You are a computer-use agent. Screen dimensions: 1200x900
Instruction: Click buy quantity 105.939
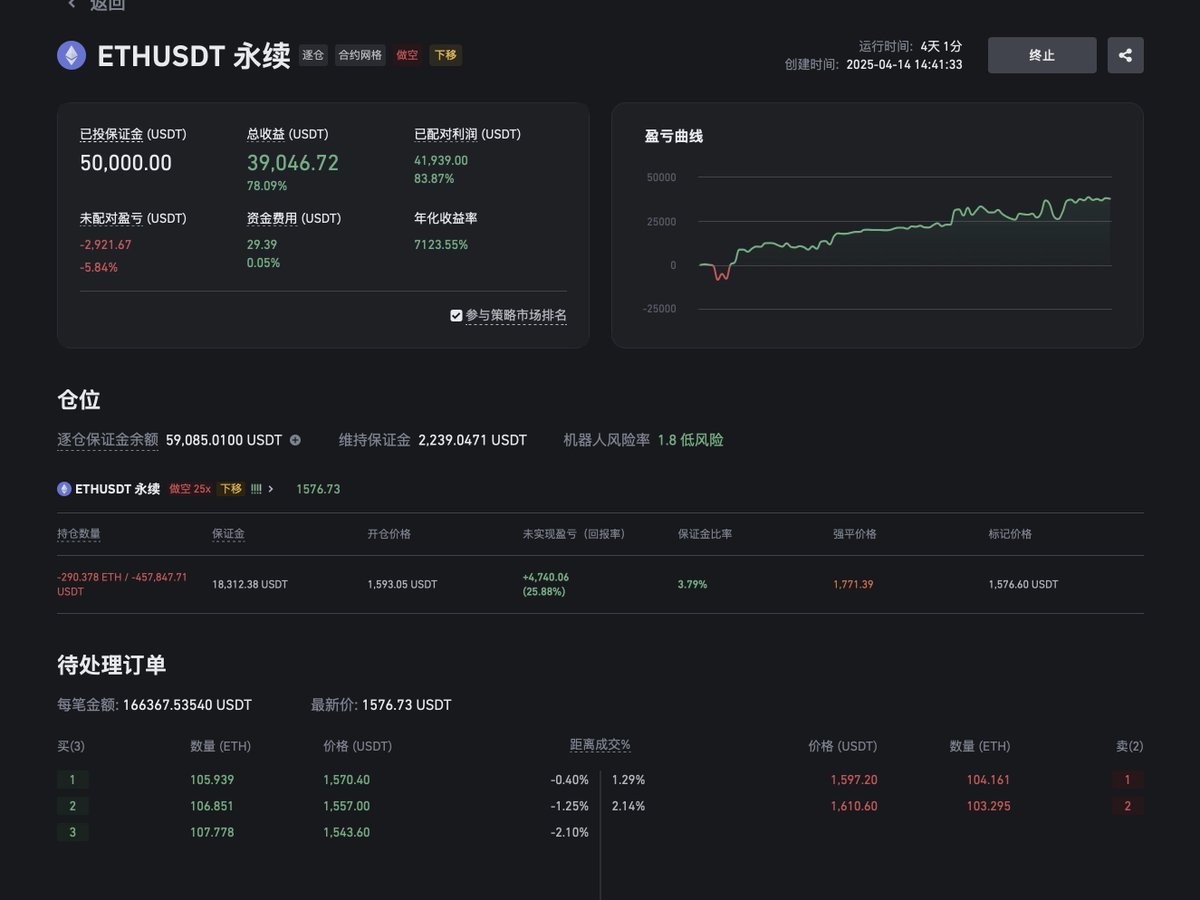(212, 780)
